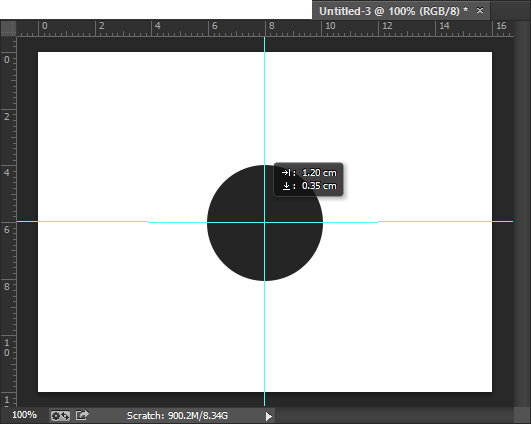This screenshot has width=531, height=424.
Task: Close the Untitled-3 document tab
Action: pos(480,10)
